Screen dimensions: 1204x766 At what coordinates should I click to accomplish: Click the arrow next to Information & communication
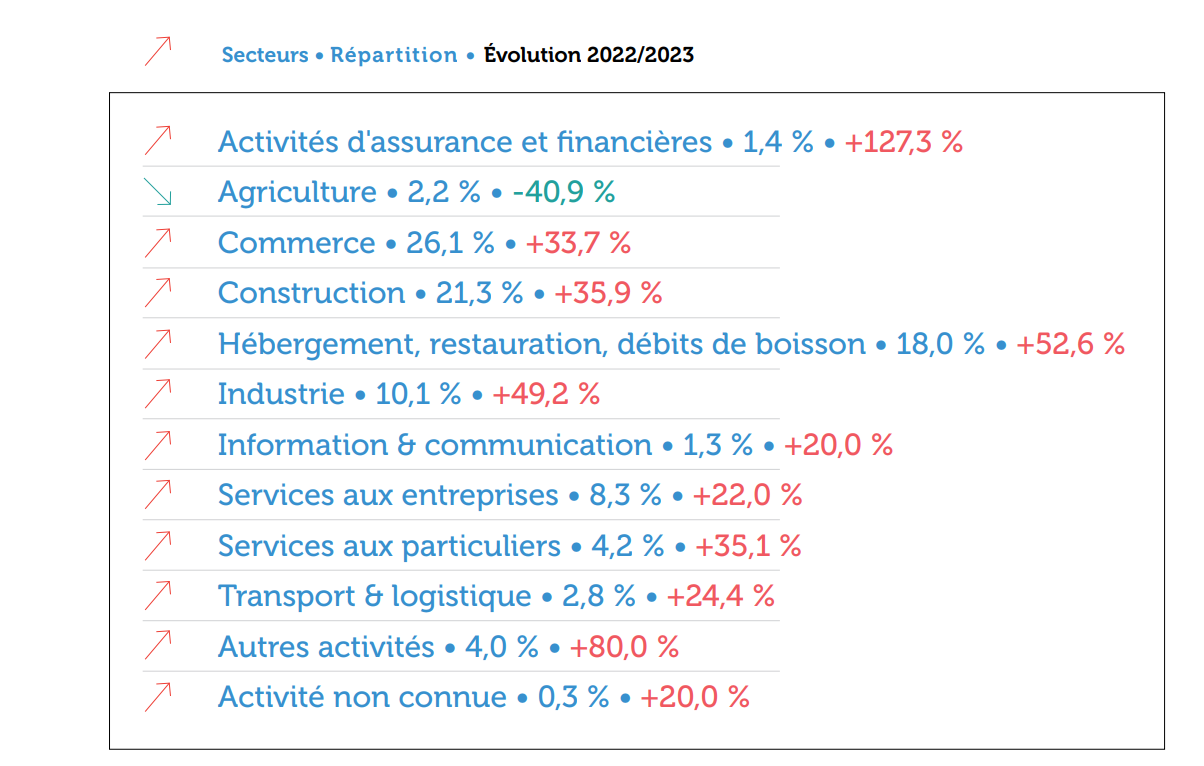point(158,445)
